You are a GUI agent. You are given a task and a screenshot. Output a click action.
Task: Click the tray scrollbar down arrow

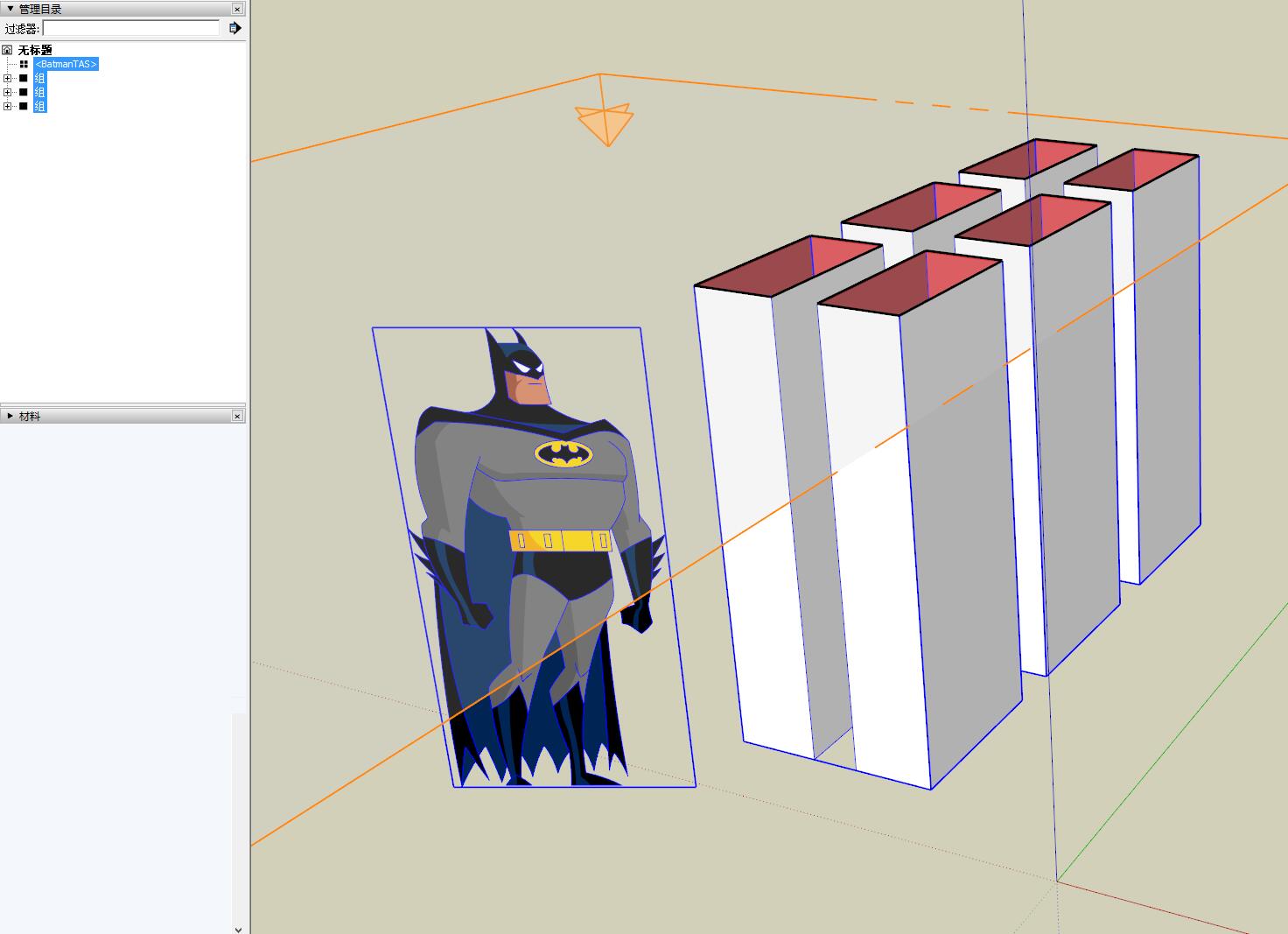click(x=239, y=929)
